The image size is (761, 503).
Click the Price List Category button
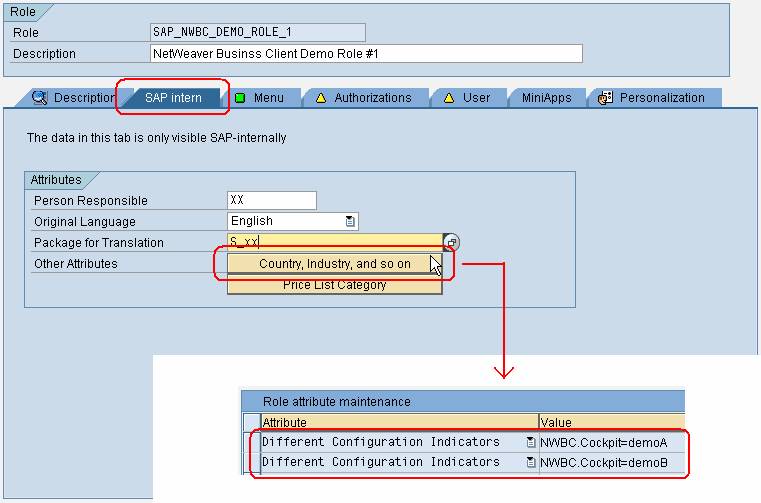tap(335, 285)
